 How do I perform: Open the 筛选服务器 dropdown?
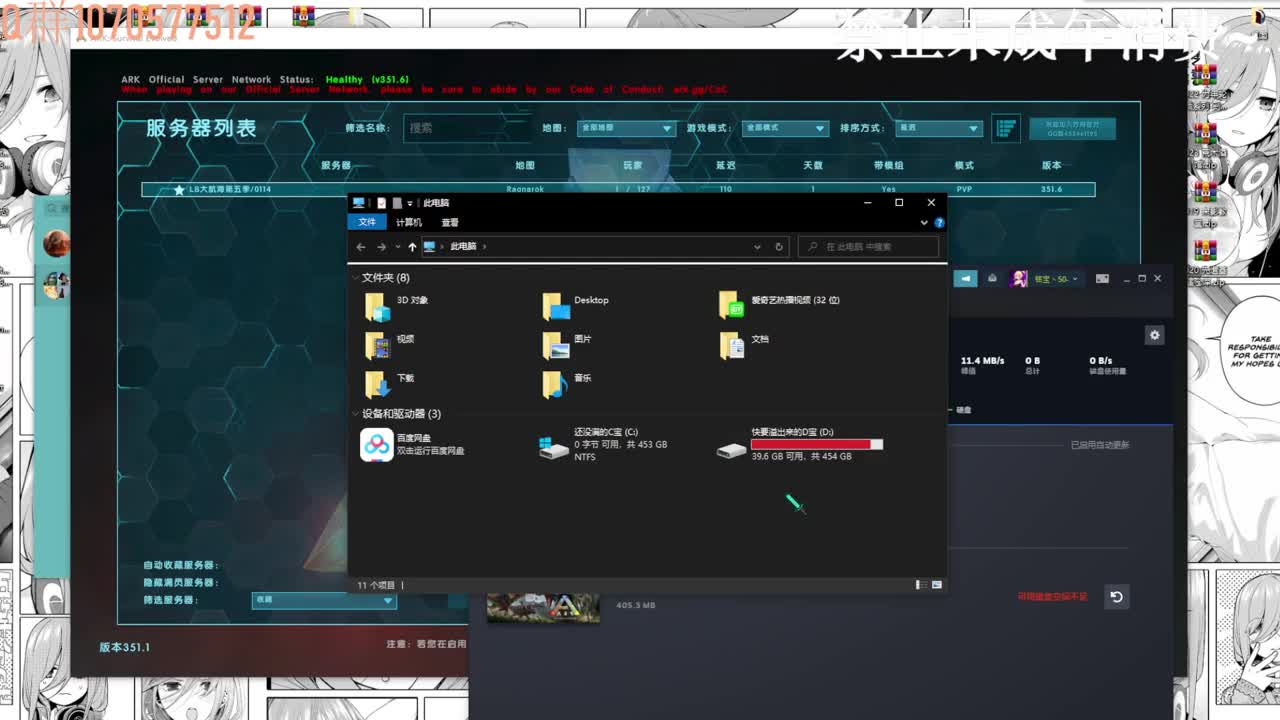tap(324, 600)
